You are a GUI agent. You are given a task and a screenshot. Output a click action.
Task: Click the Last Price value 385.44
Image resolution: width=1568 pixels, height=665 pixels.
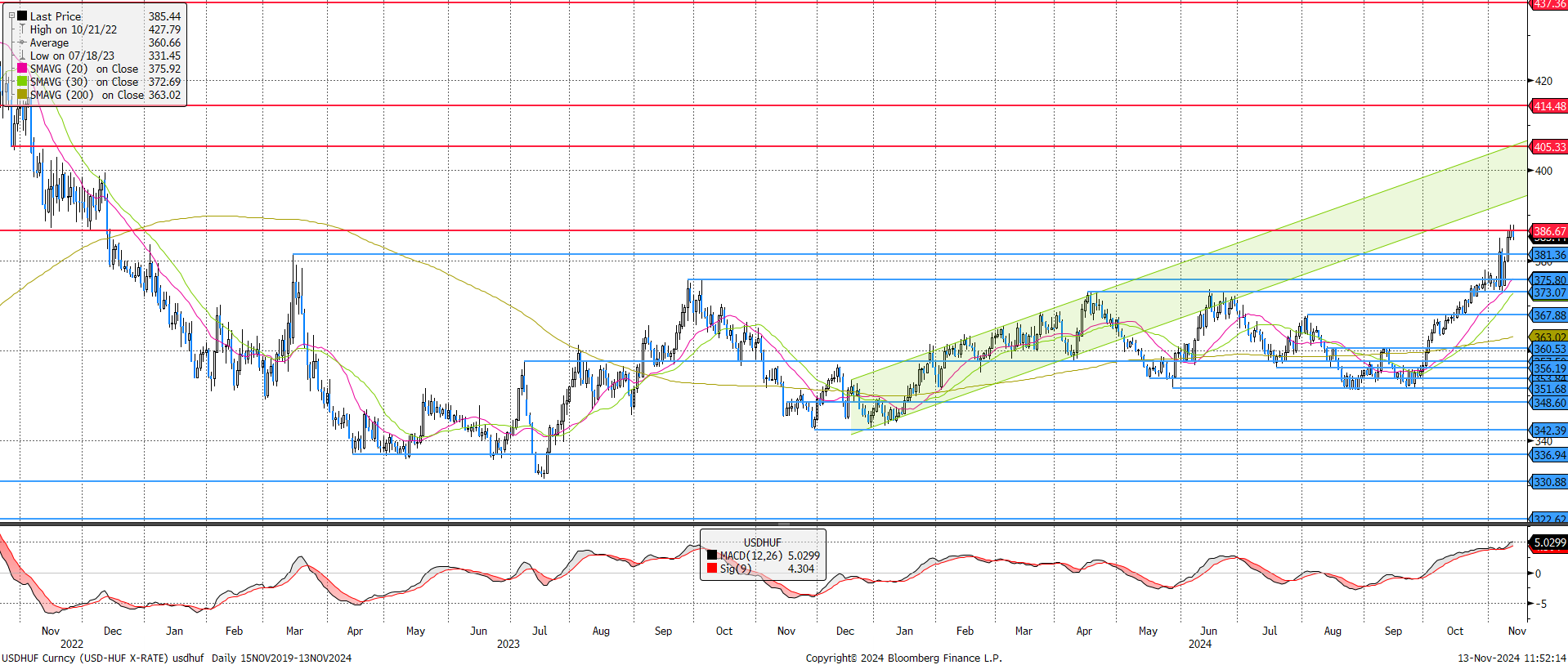click(x=164, y=16)
